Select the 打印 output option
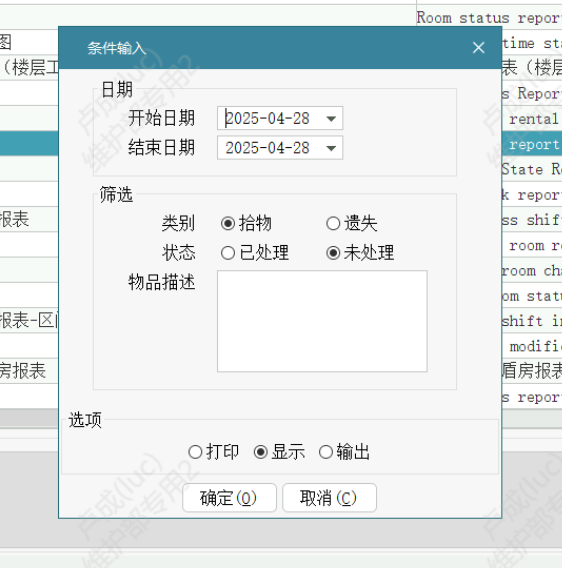The height and width of the screenshot is (568, 562). (195, 452)
